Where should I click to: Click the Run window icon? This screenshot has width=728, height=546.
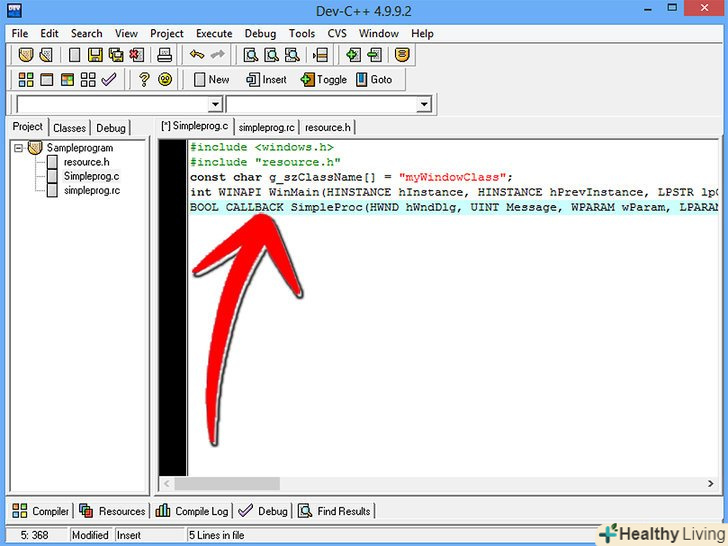tap(46, 79)
